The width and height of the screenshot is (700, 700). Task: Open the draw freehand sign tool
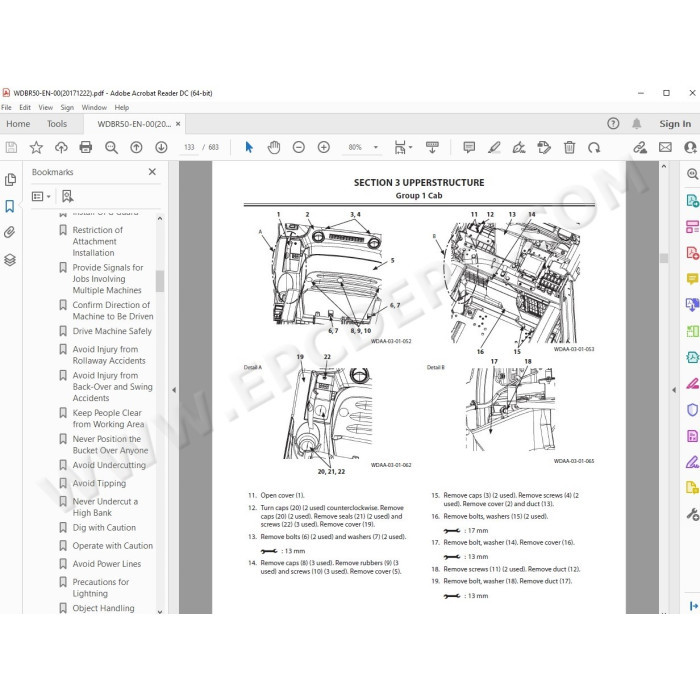[519, 147]
